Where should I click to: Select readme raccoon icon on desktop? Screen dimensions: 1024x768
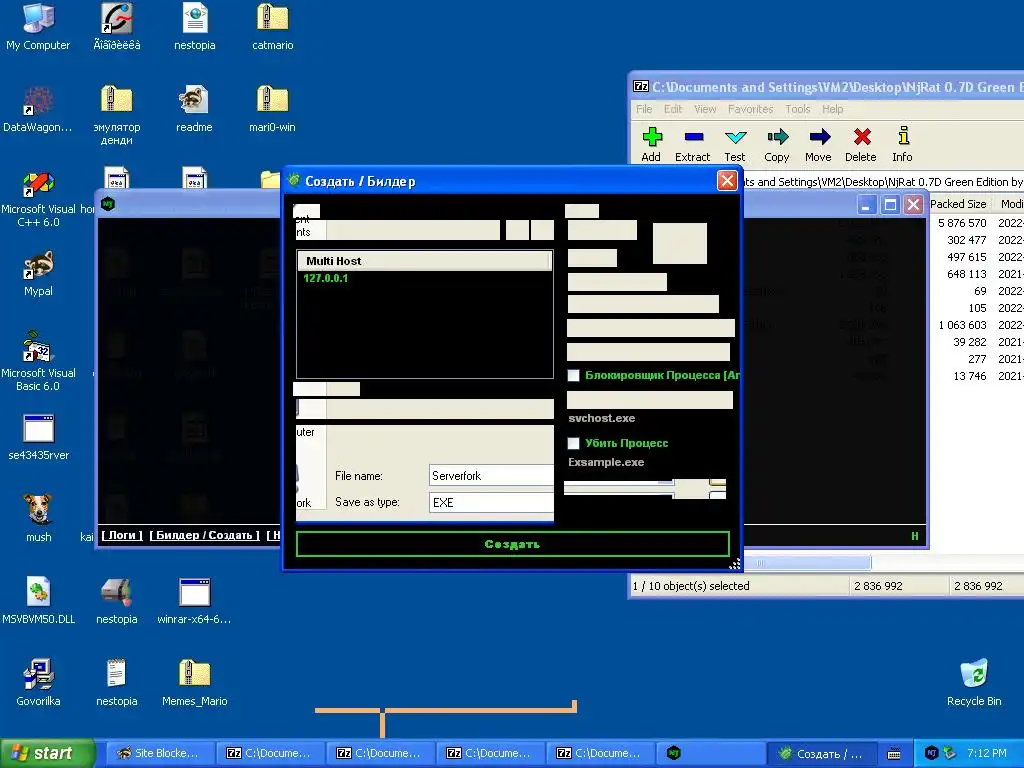point(194,108)
